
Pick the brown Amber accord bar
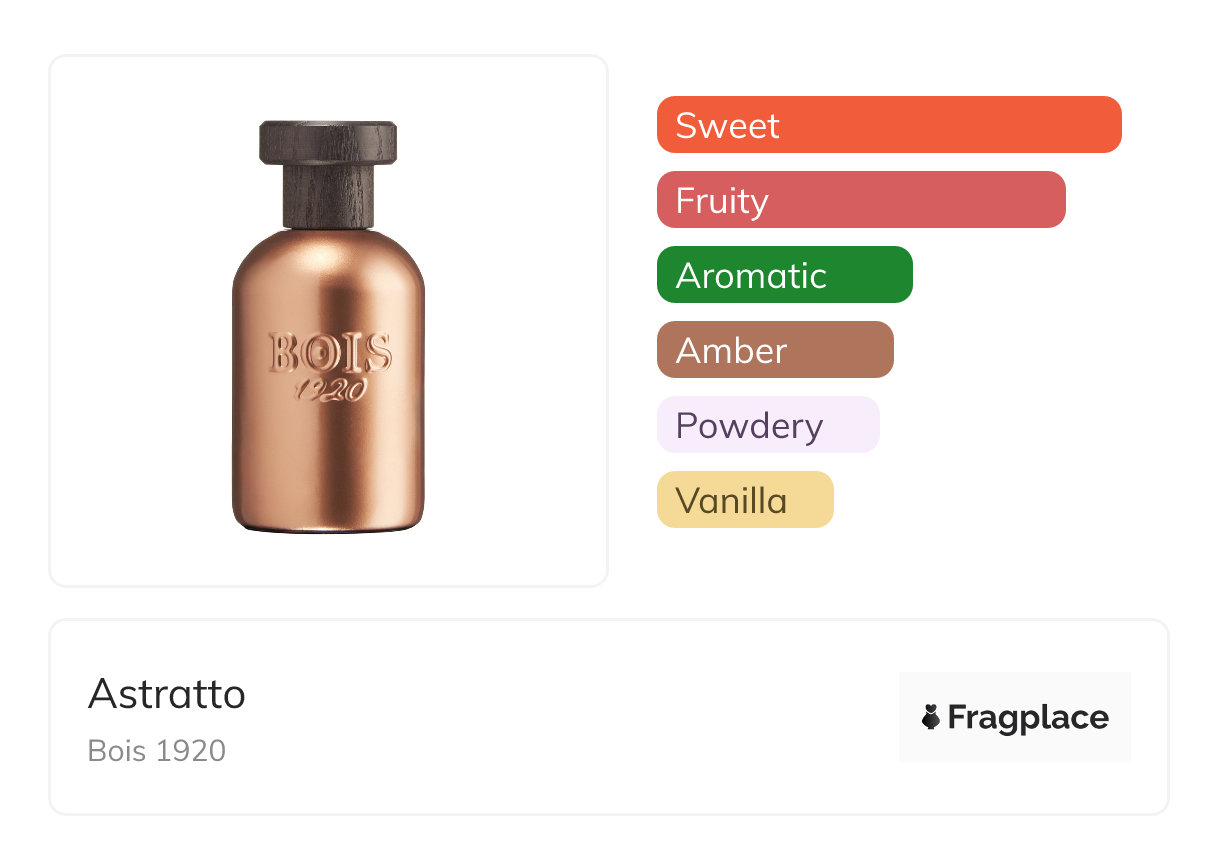point(775,349)
